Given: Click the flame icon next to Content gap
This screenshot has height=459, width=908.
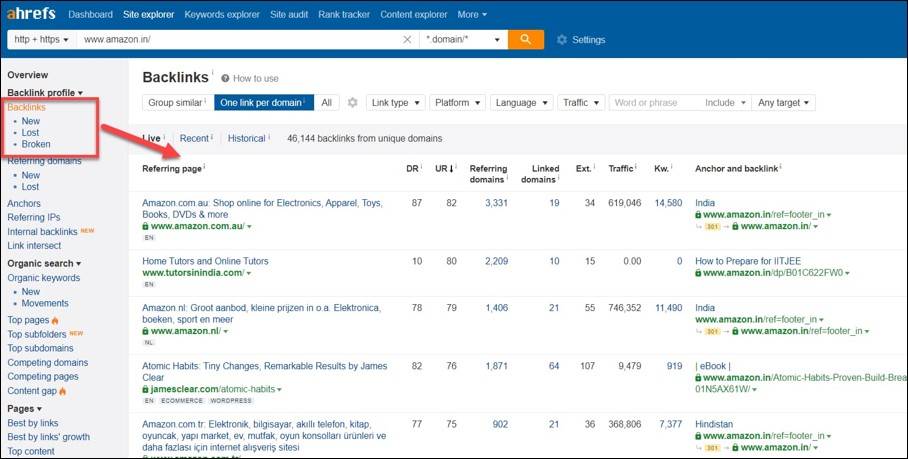Looking at the screenshot, I should click(x=63, y=391).
